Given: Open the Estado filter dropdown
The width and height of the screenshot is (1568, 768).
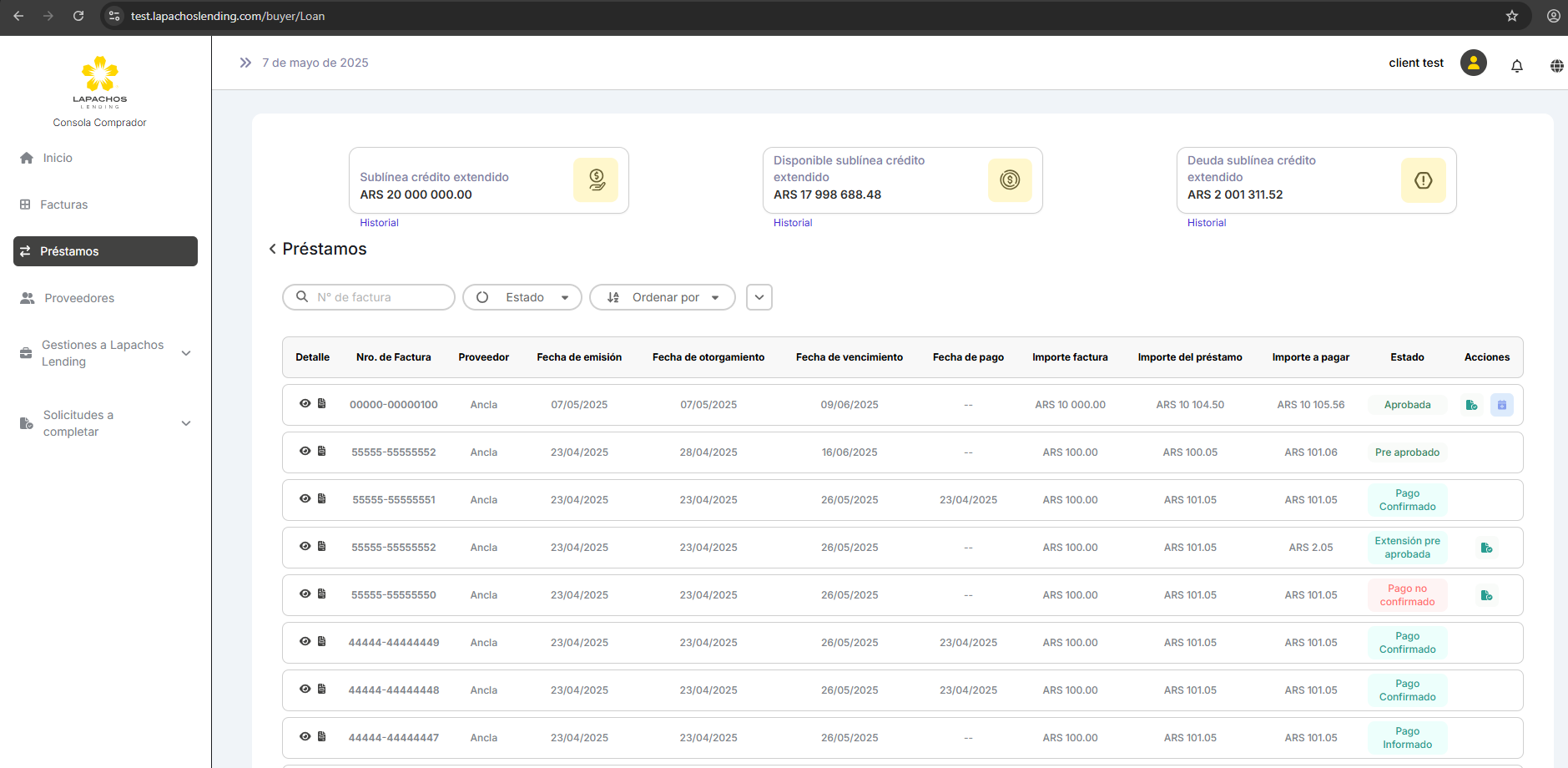Looking at the screenshot, I should tap(522, 297).
